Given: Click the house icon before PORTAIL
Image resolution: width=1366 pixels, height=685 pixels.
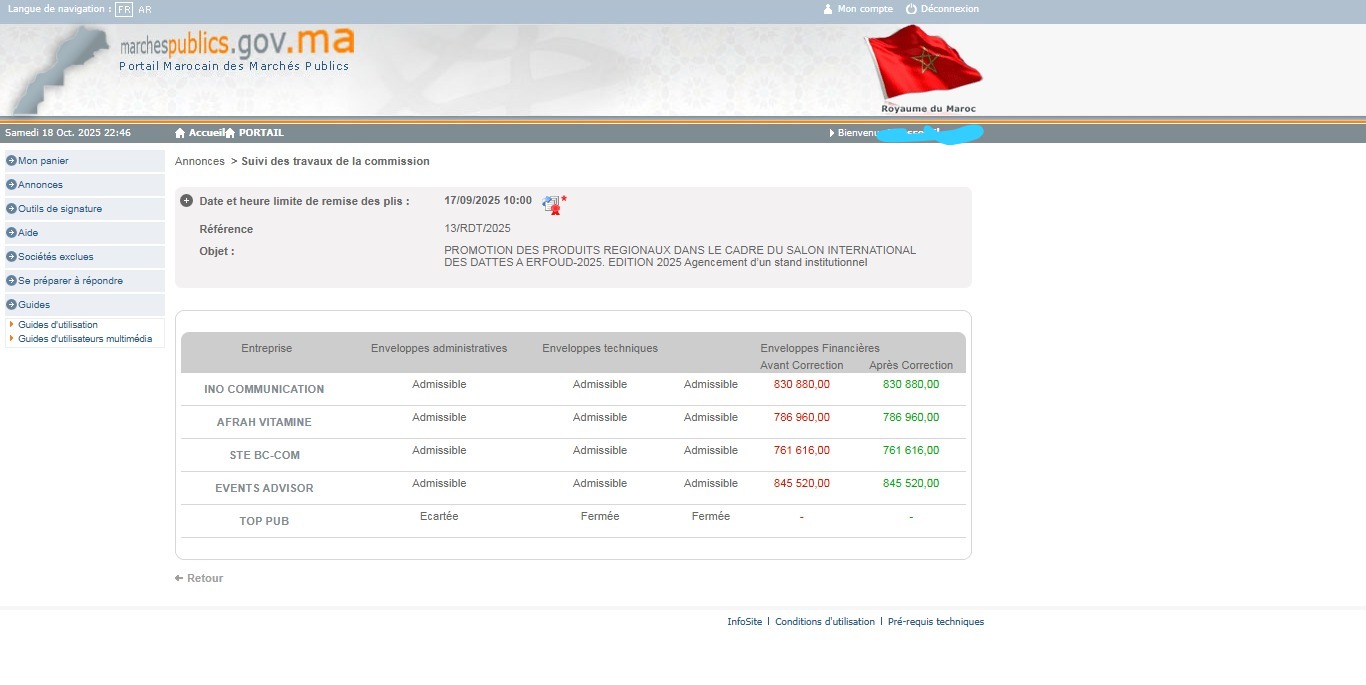Looking at the screenshot, I should [x=230, y=133].
